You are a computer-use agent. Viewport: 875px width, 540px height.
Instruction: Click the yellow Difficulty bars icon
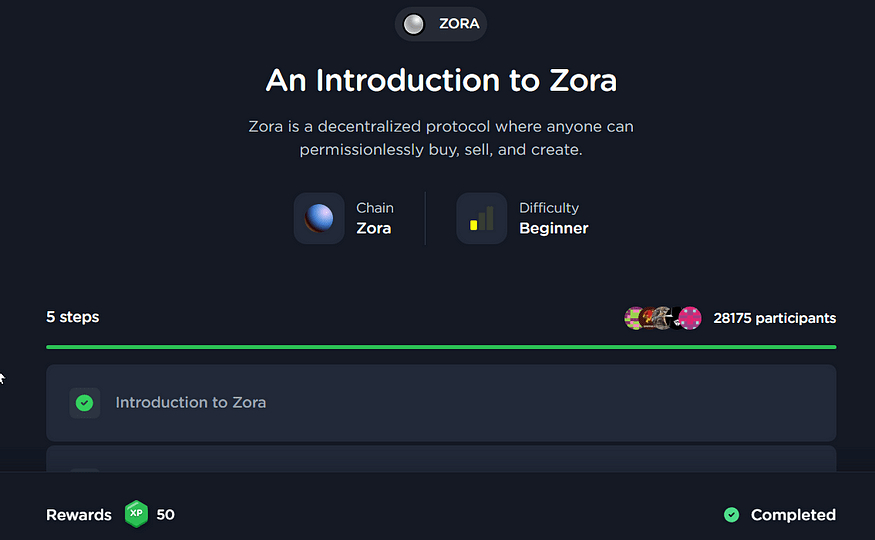[x=482, y=218]
